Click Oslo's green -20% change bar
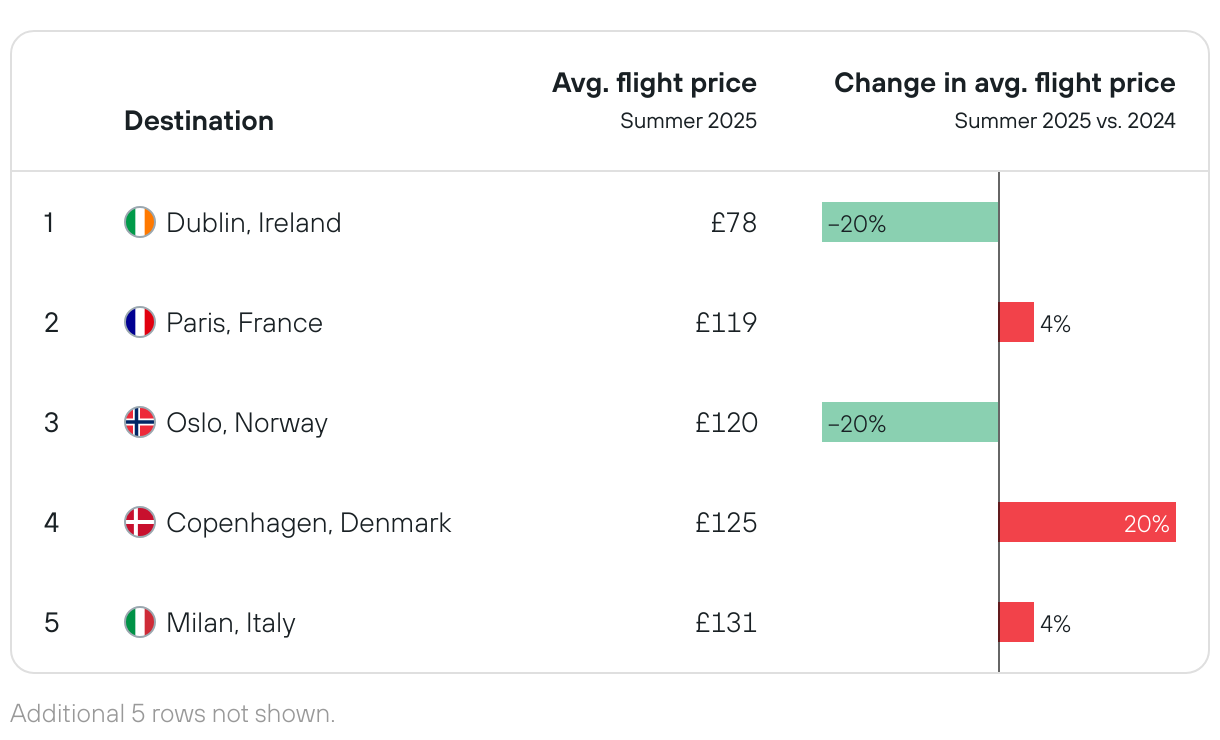1220x740 pixels. [x=910, y=422]
